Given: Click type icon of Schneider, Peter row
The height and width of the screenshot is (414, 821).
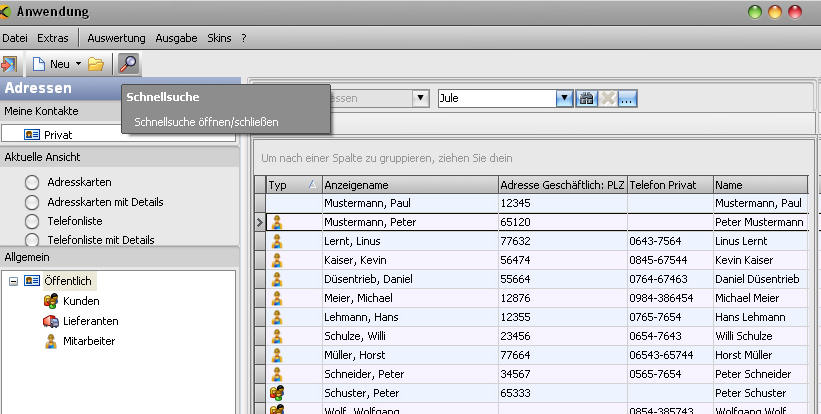Looking at the screenshot, I should coord(276,374).
